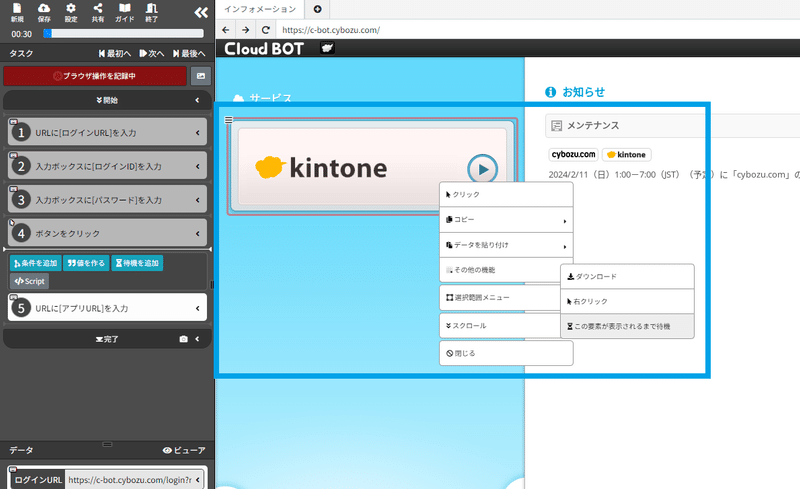Reload the page with refresh icon
Viewport: 800px width, 489px height.
point(265,30)
